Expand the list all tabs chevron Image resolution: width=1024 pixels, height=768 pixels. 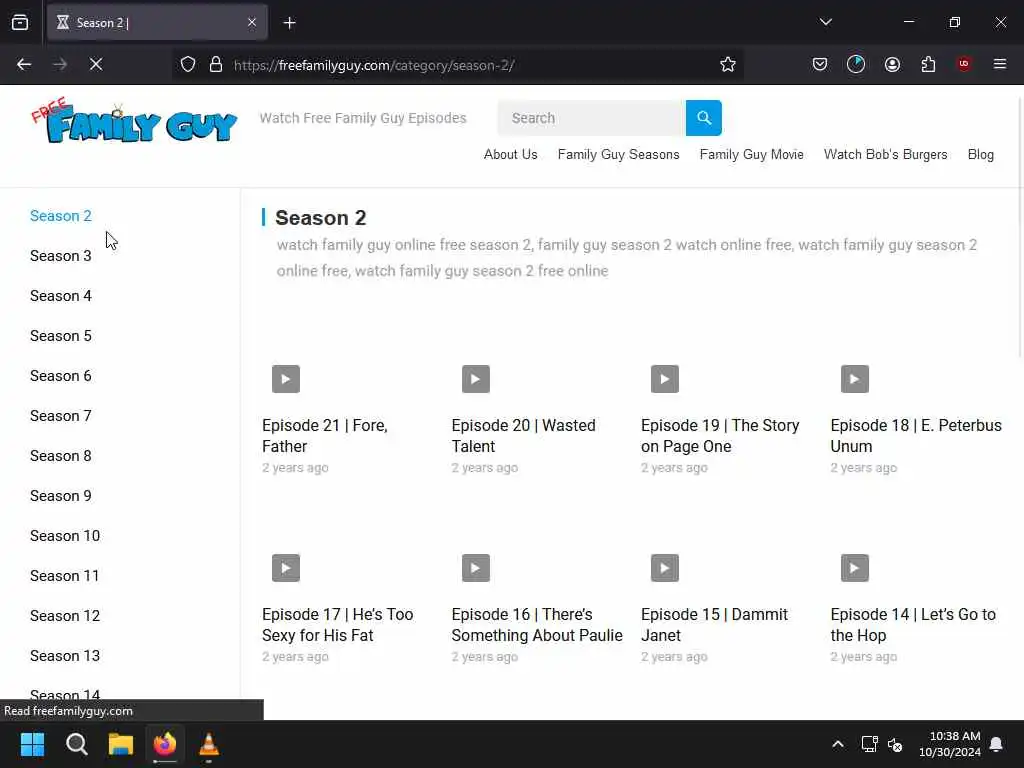pos(825,22)
